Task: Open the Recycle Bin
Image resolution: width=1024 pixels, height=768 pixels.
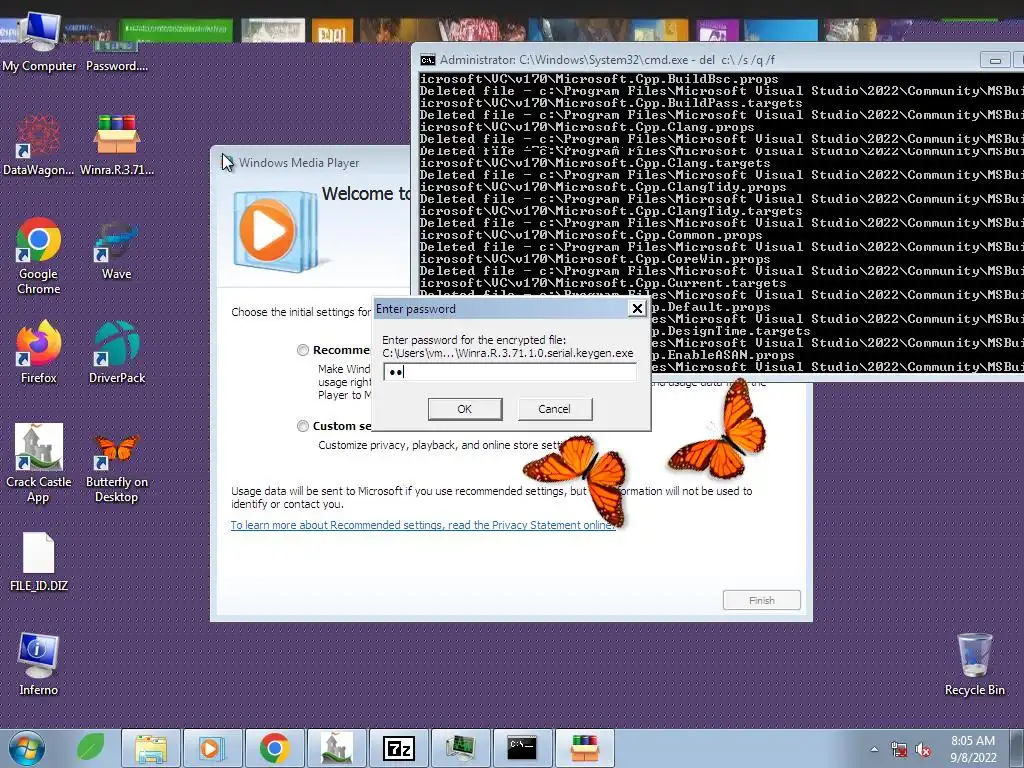Action: [x=974, y=664]
